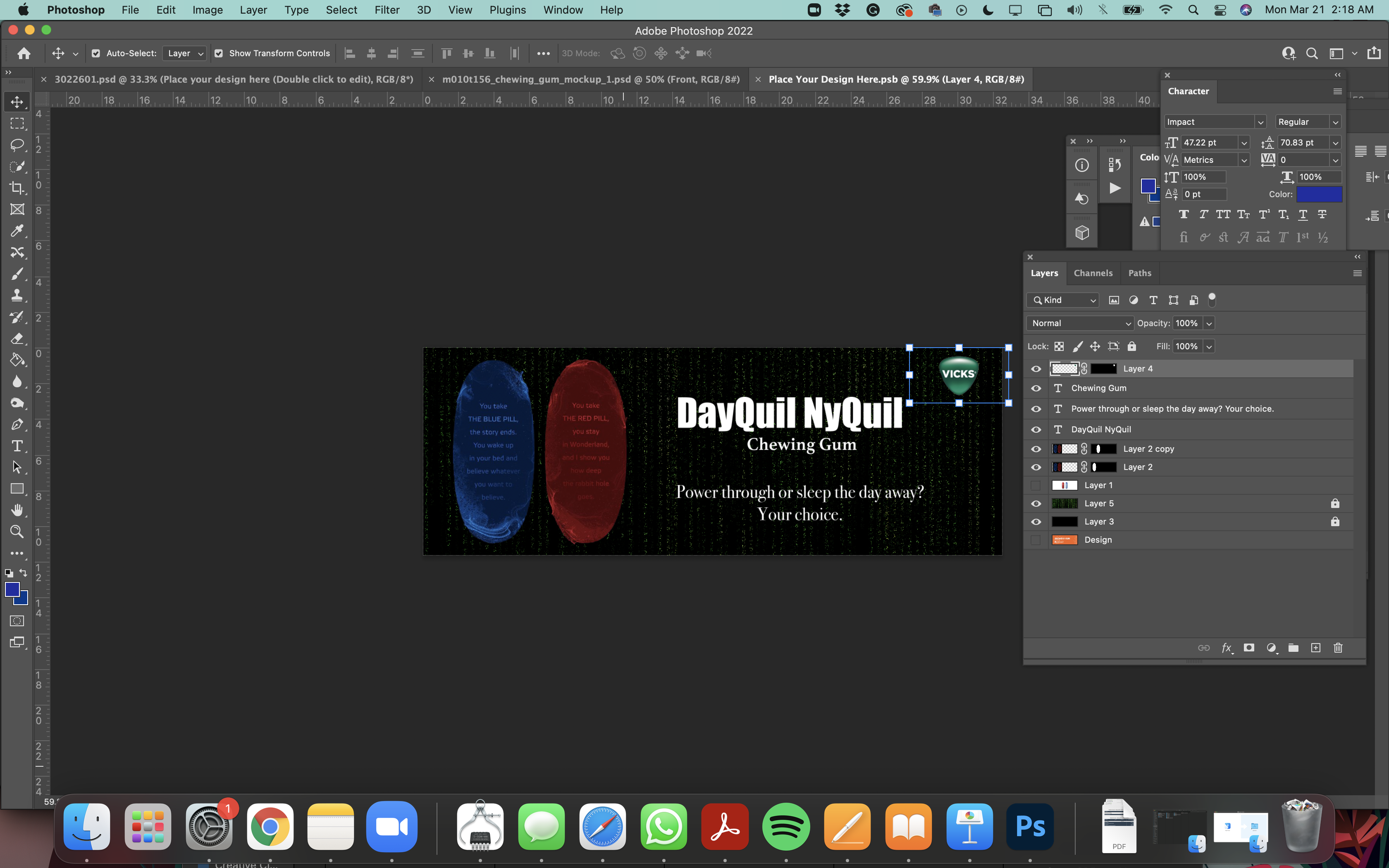Click the baseline shift 0 pt field
The width and height of the screenshot is (1389, 868).
tap(1204, 194)
